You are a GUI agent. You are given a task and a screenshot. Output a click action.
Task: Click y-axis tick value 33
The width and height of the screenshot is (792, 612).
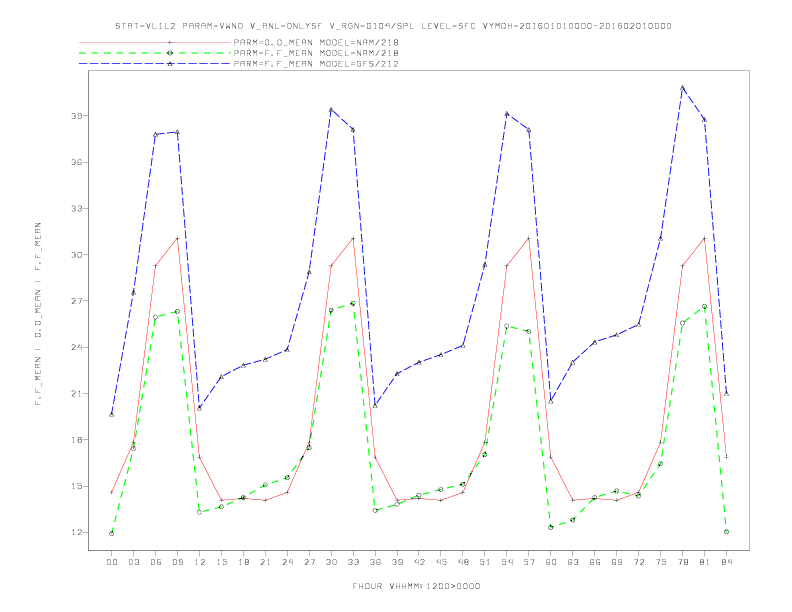[x=77, y=209]
